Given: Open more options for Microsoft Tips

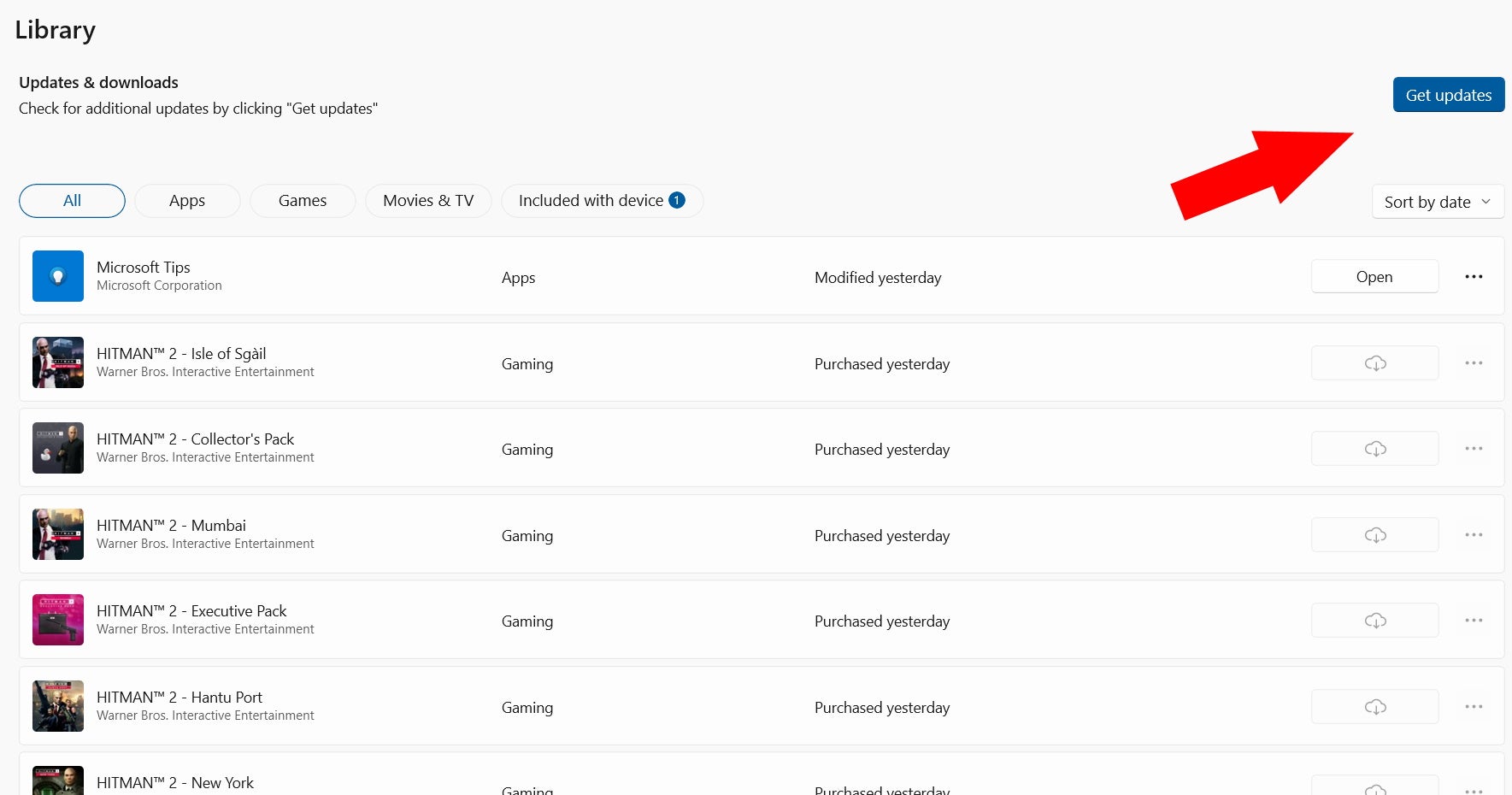Looking at the screenshot, I should 1474,276.
